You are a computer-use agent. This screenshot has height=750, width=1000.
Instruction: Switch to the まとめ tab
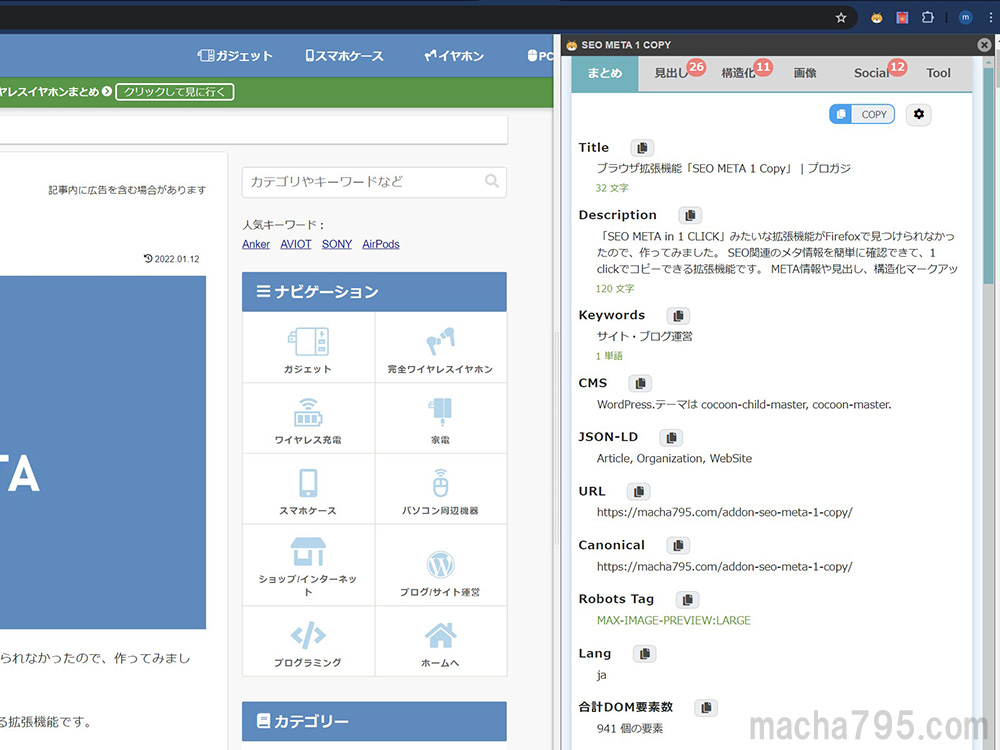coord(605,73)
